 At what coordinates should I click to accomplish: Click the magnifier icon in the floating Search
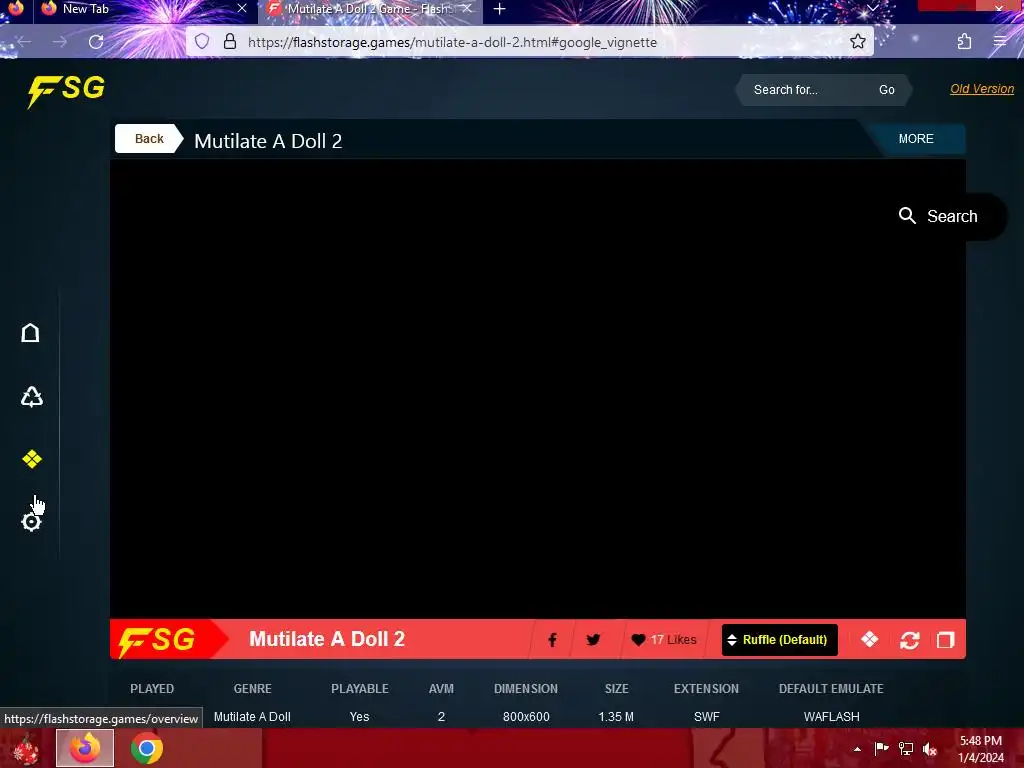pos(907,216)
